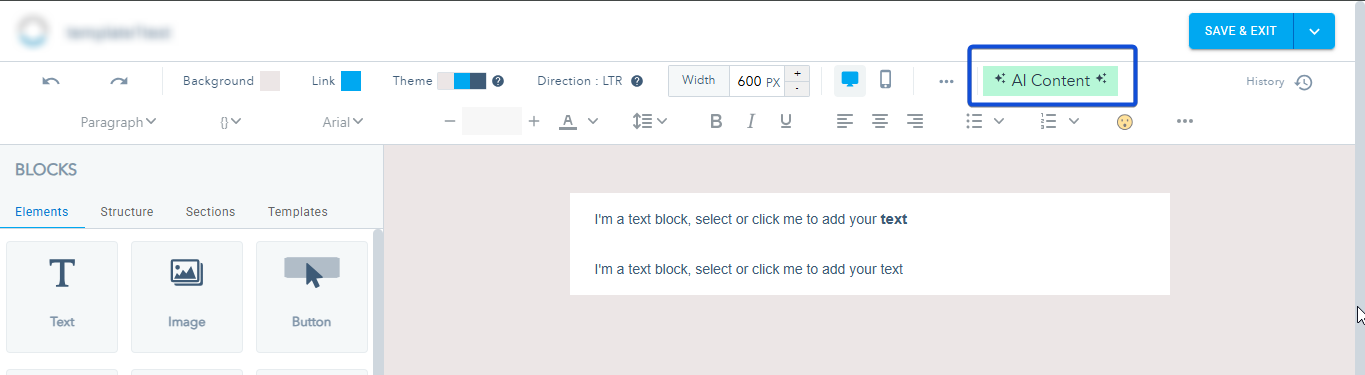The width and height of the screenshot is (1365, 375).
Task: Apply bold formatting
Action: [716, 121]
